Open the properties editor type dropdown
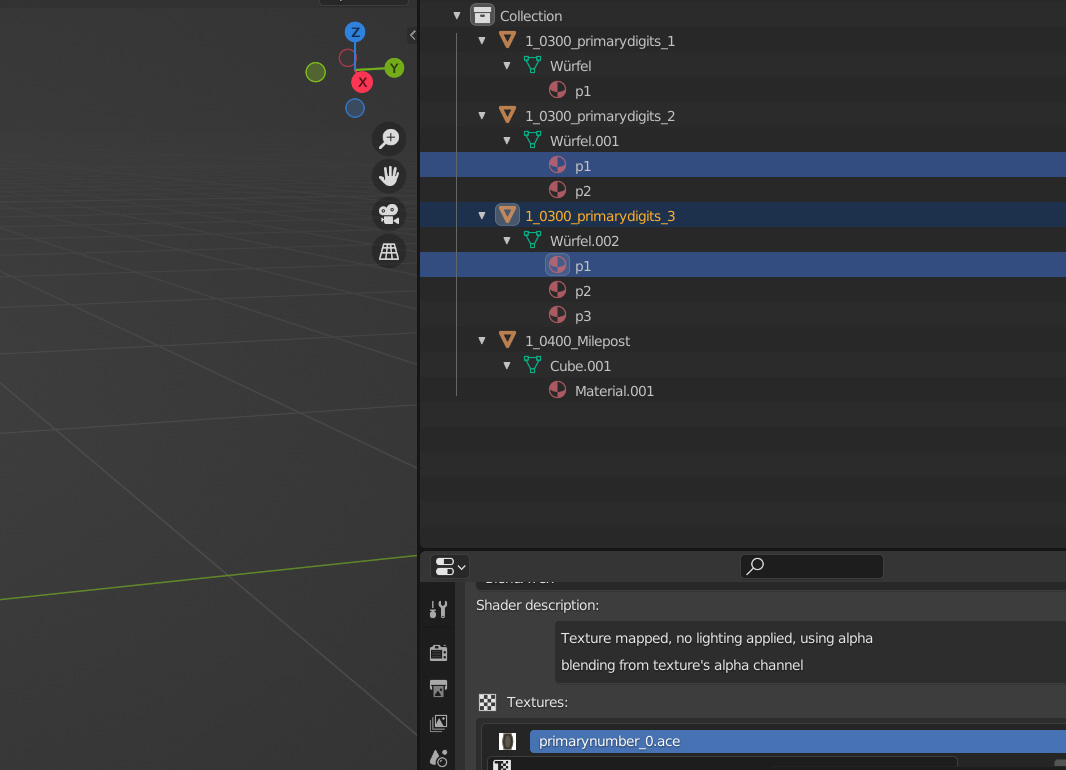The height and width of the screenshot is (770, 1066). (x=449, y=566)
